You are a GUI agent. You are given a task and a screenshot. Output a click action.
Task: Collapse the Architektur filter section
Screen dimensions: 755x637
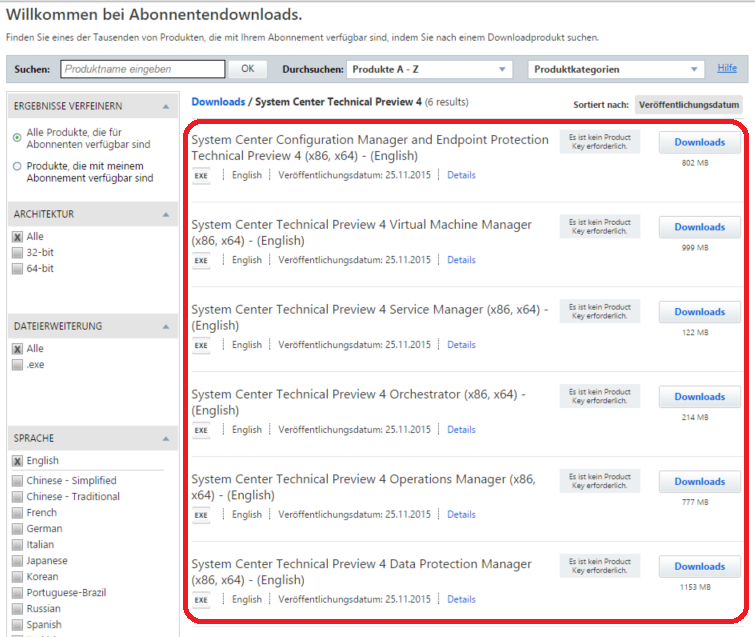point(166,215)
